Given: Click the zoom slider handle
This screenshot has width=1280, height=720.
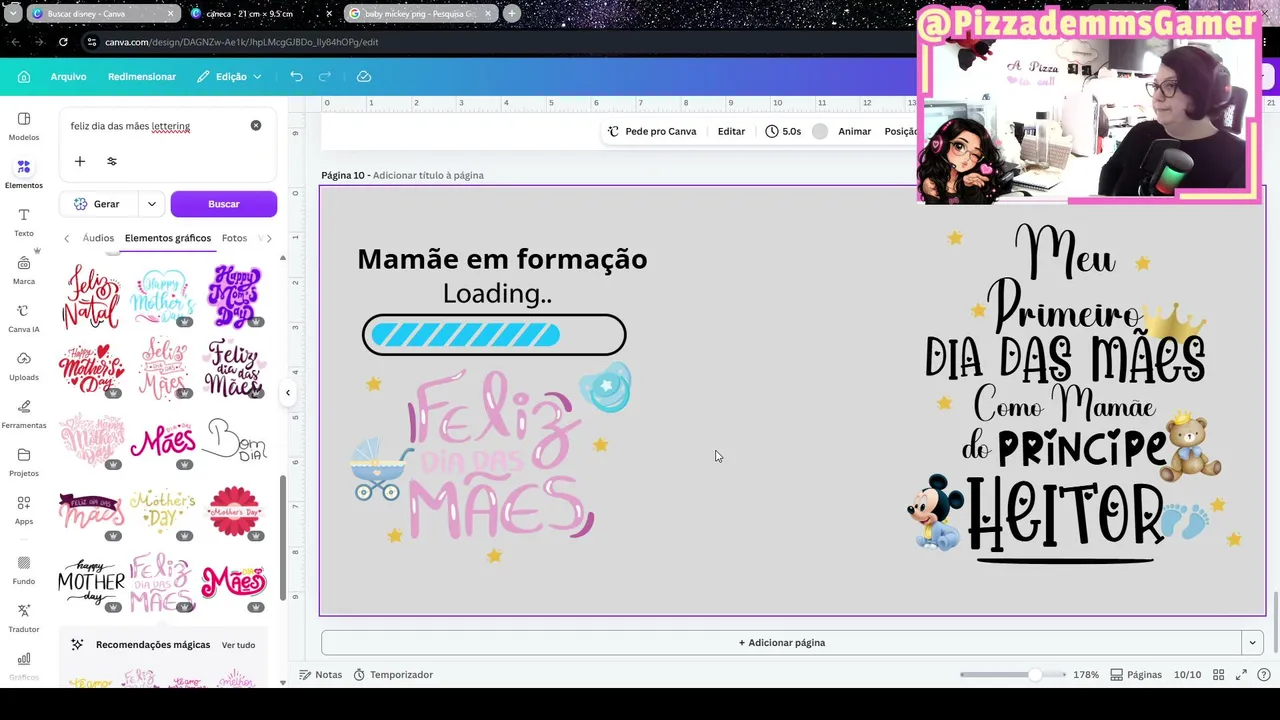Looking at the screenshot, I should pyautogui.click(x=1034, y=675).
